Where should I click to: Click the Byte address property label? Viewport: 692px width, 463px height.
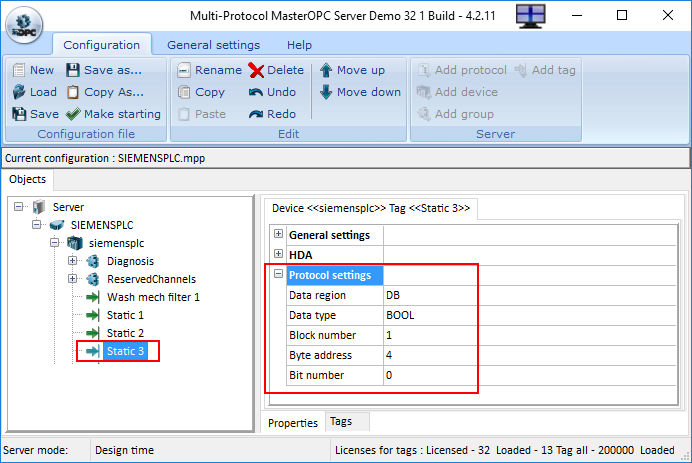point(320,355)
